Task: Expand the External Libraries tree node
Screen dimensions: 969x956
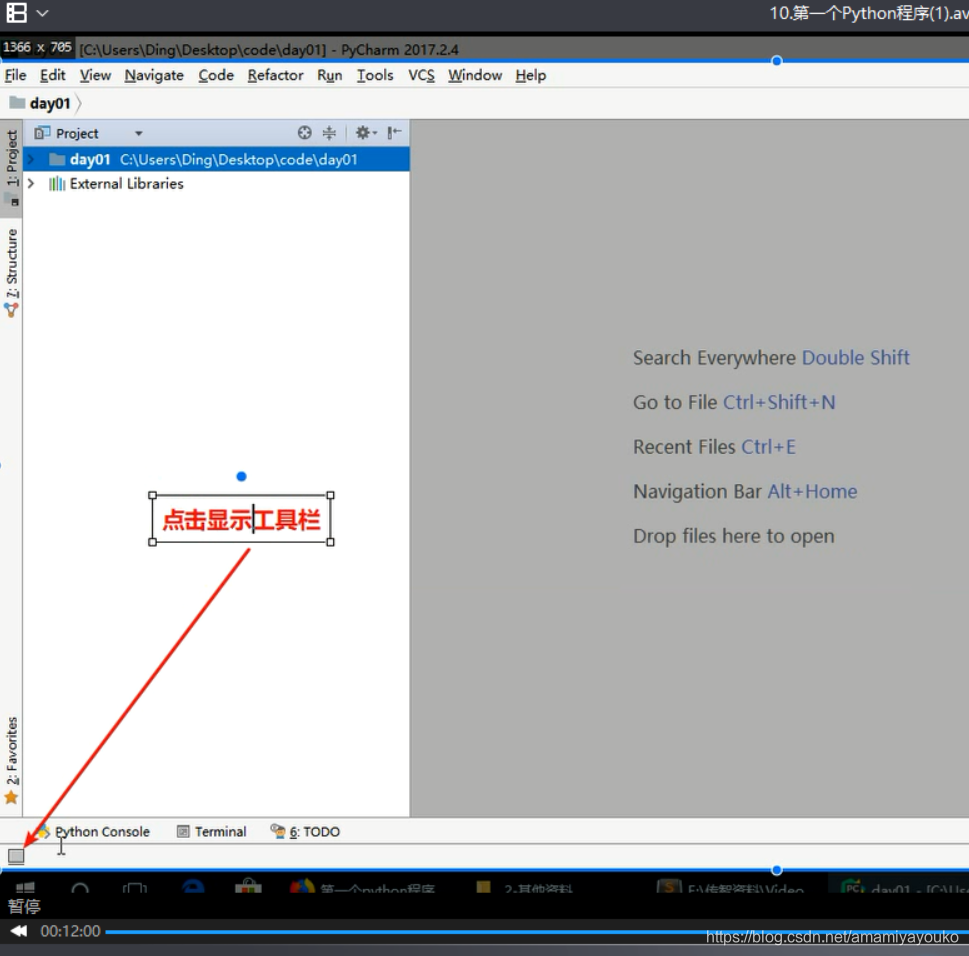Action: point(31,184)
